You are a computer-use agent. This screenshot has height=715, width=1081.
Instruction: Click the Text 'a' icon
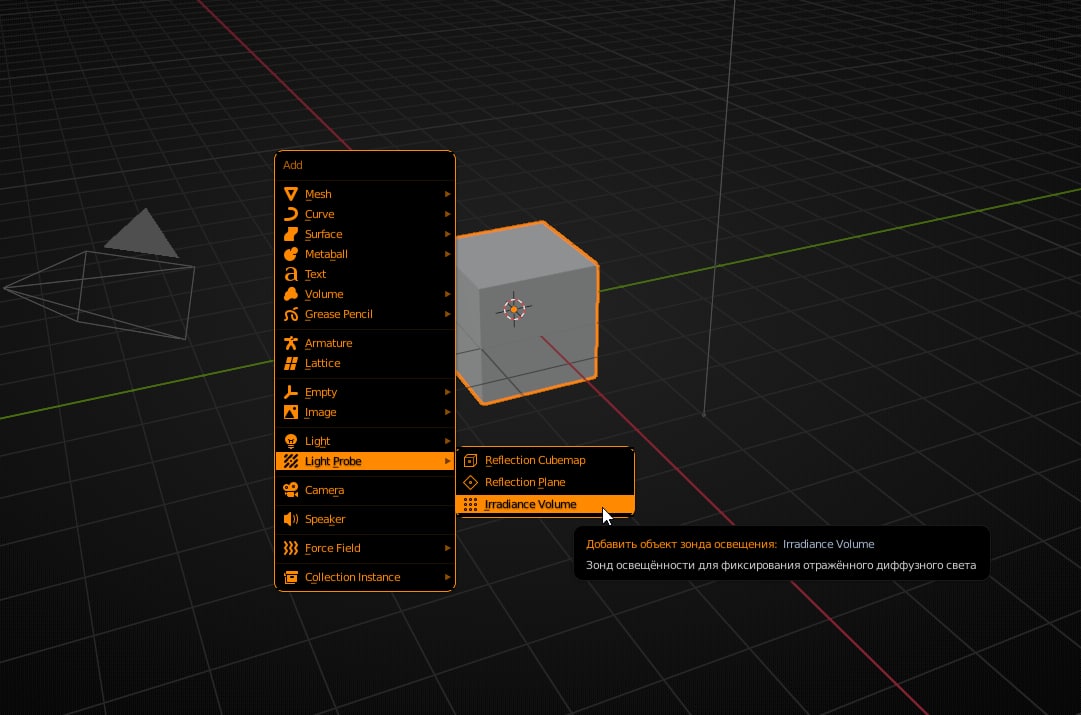pyautogui.click(x=291, y=274)
